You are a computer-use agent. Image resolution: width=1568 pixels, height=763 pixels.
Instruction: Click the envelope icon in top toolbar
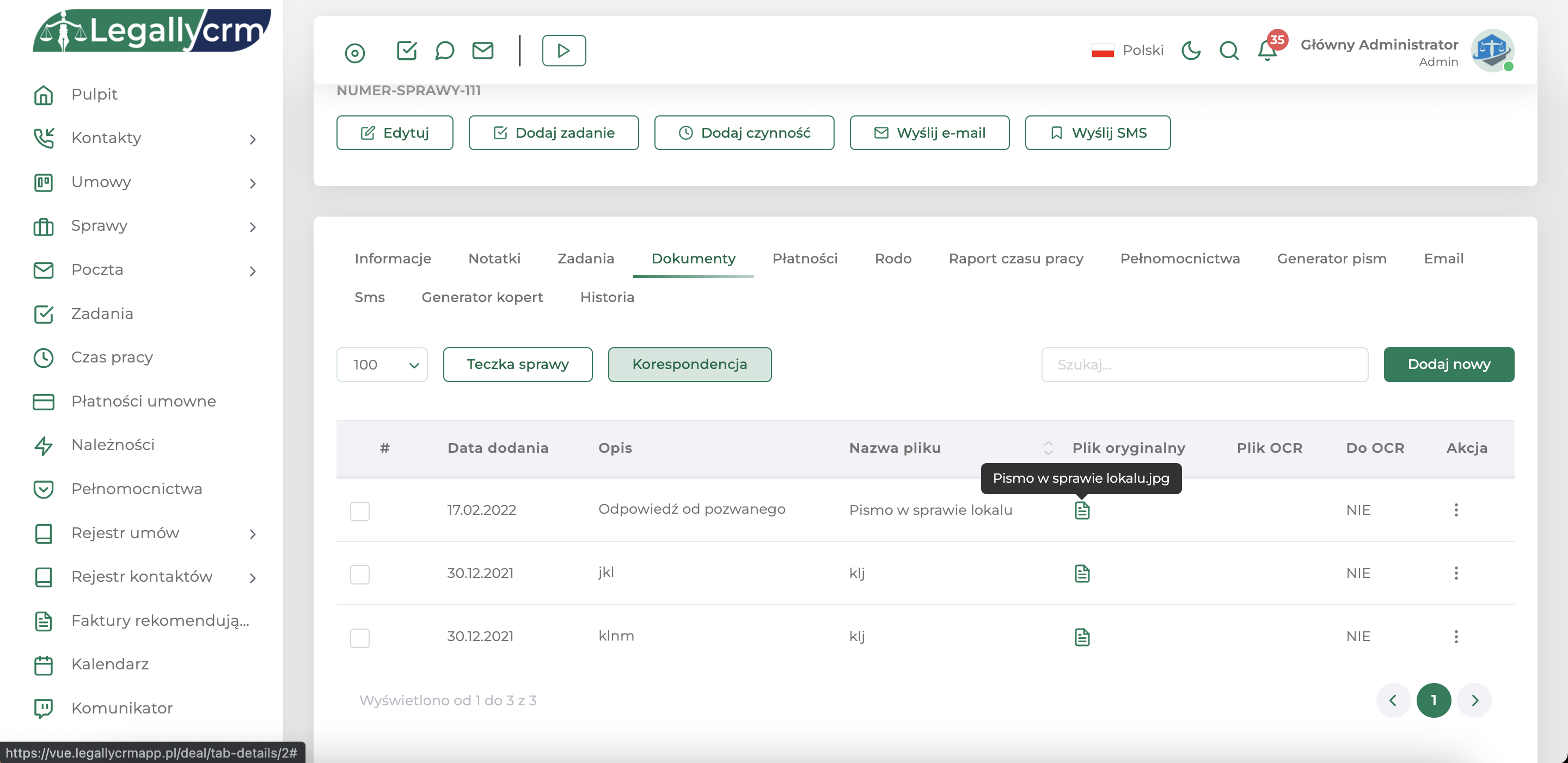[483, 51]
